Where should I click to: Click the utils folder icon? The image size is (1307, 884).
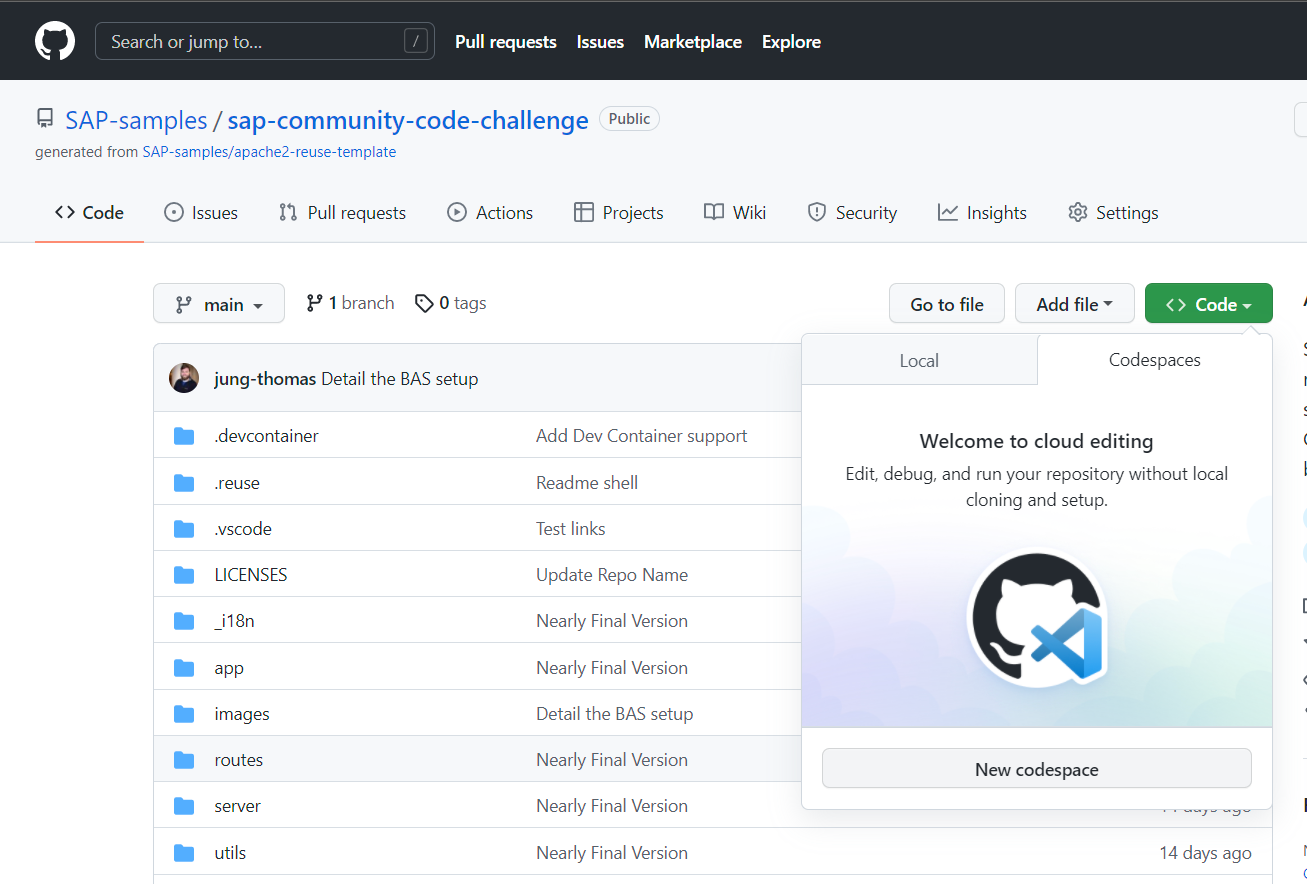pos(184,853)
